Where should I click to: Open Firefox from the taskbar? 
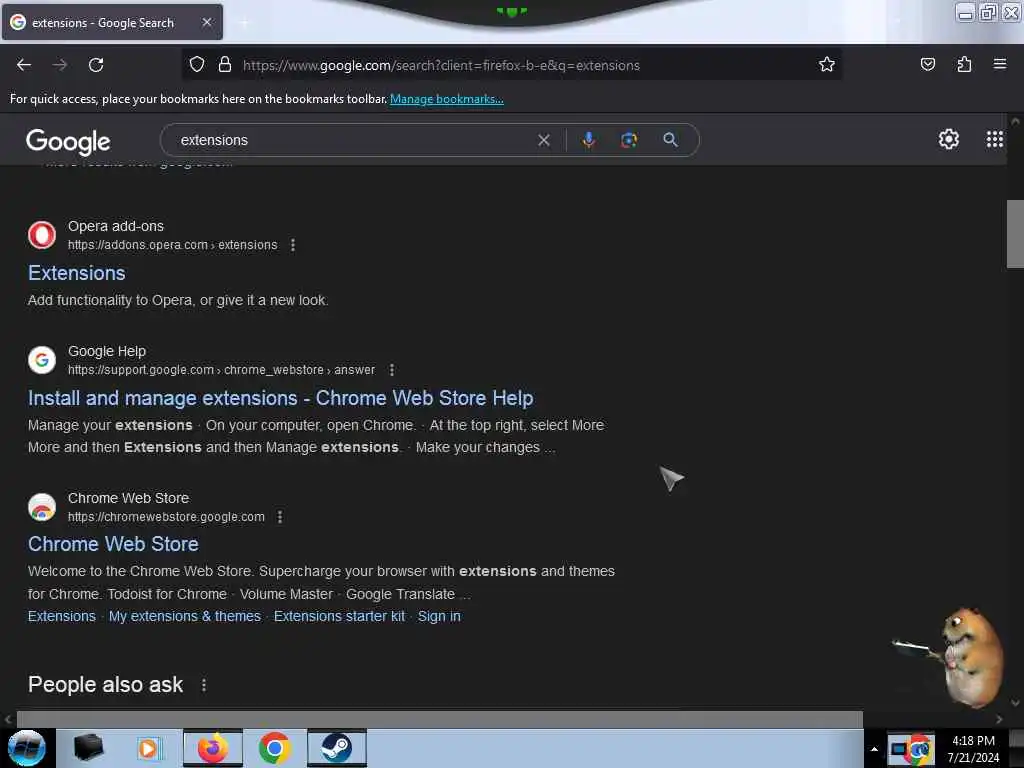[x=213, y=748]
